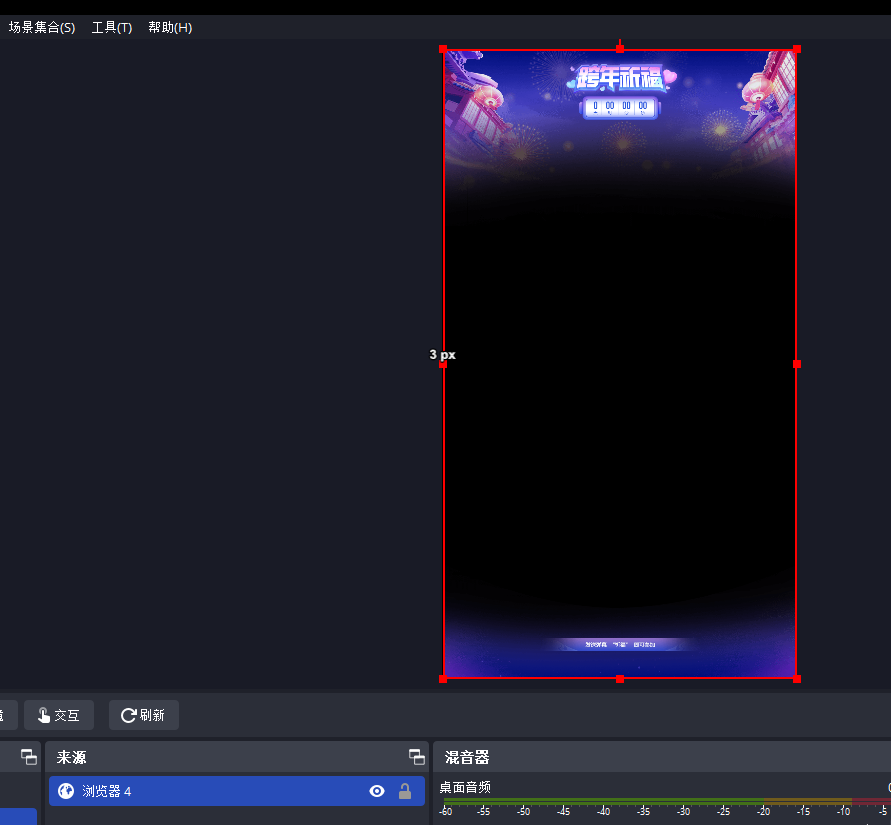
Task: Click the right-middle red handle of the preview
Action: [797, 364]
